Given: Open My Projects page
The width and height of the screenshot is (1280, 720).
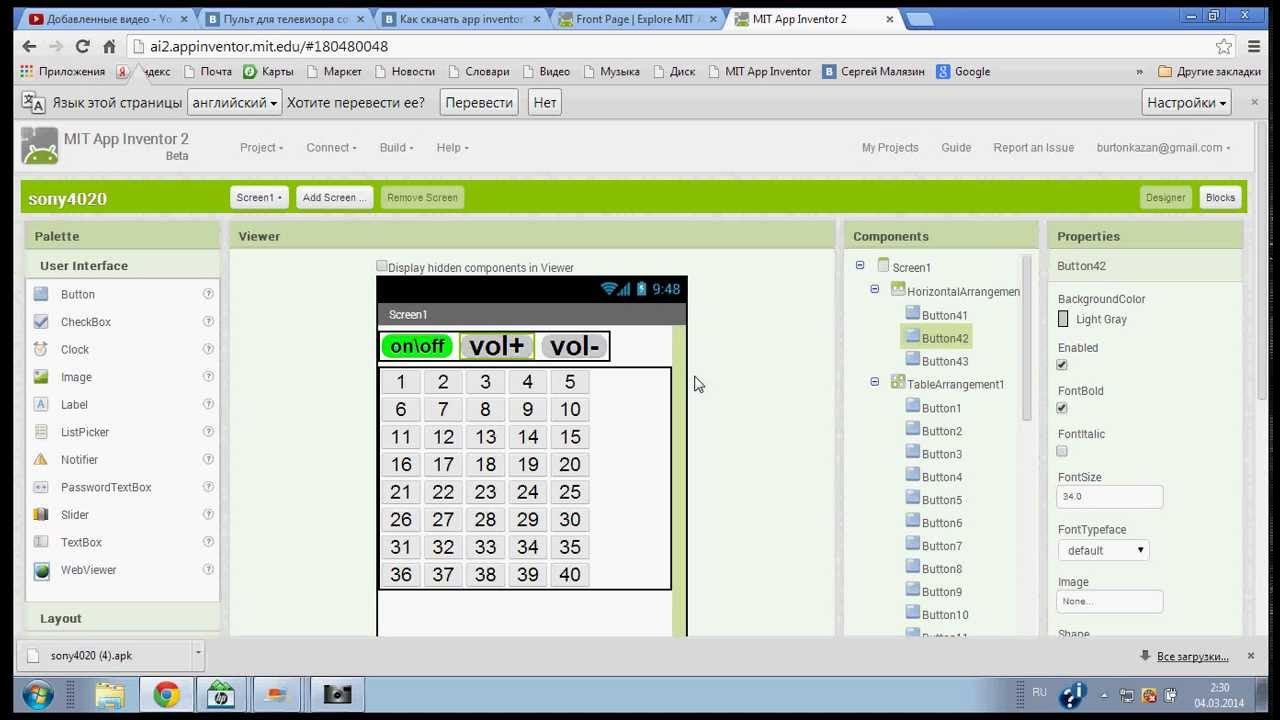Looking at the screenshot, I should click(x=890, y=147).
